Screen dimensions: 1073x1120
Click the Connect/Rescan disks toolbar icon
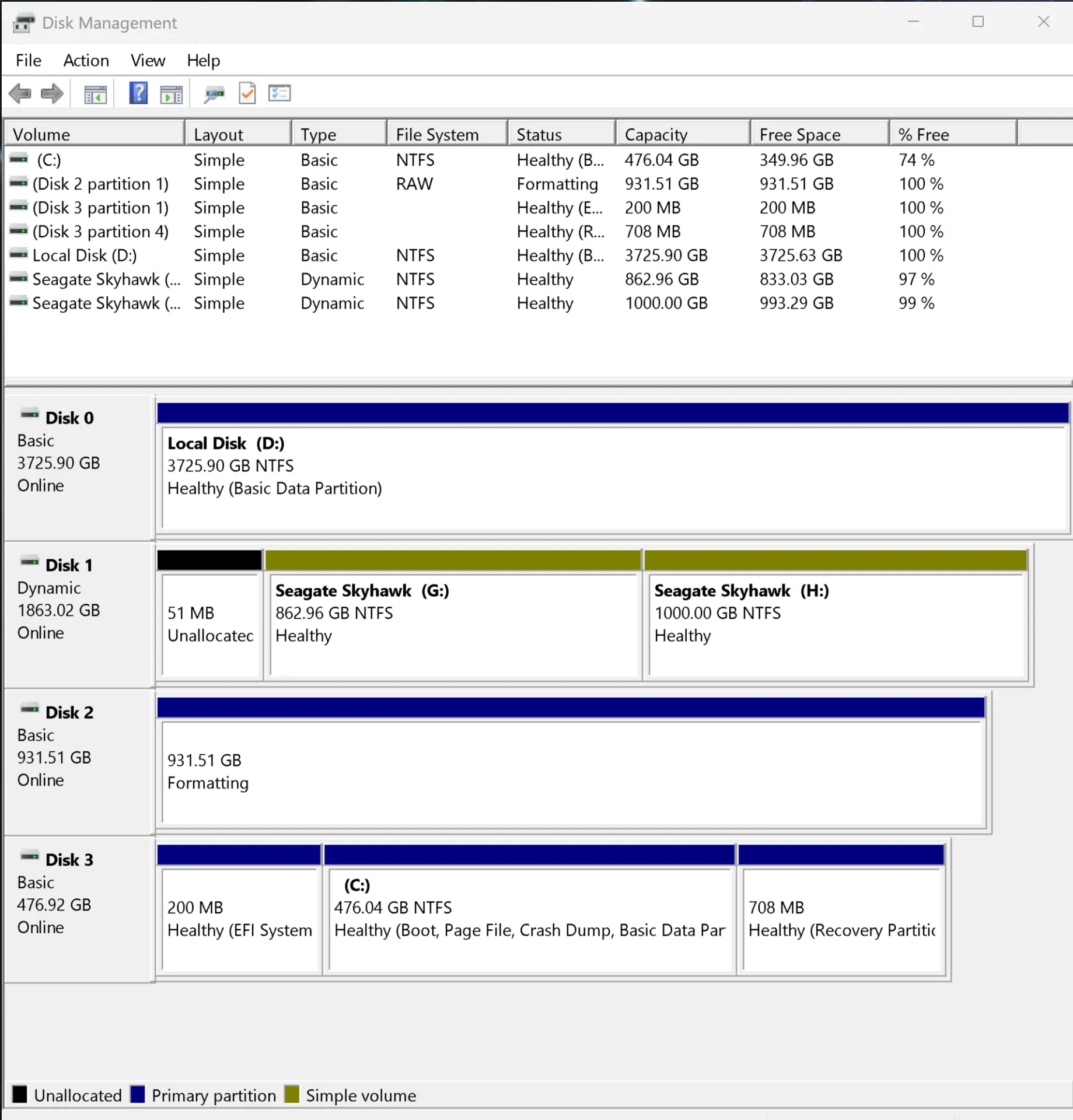(x=214, y=94)
